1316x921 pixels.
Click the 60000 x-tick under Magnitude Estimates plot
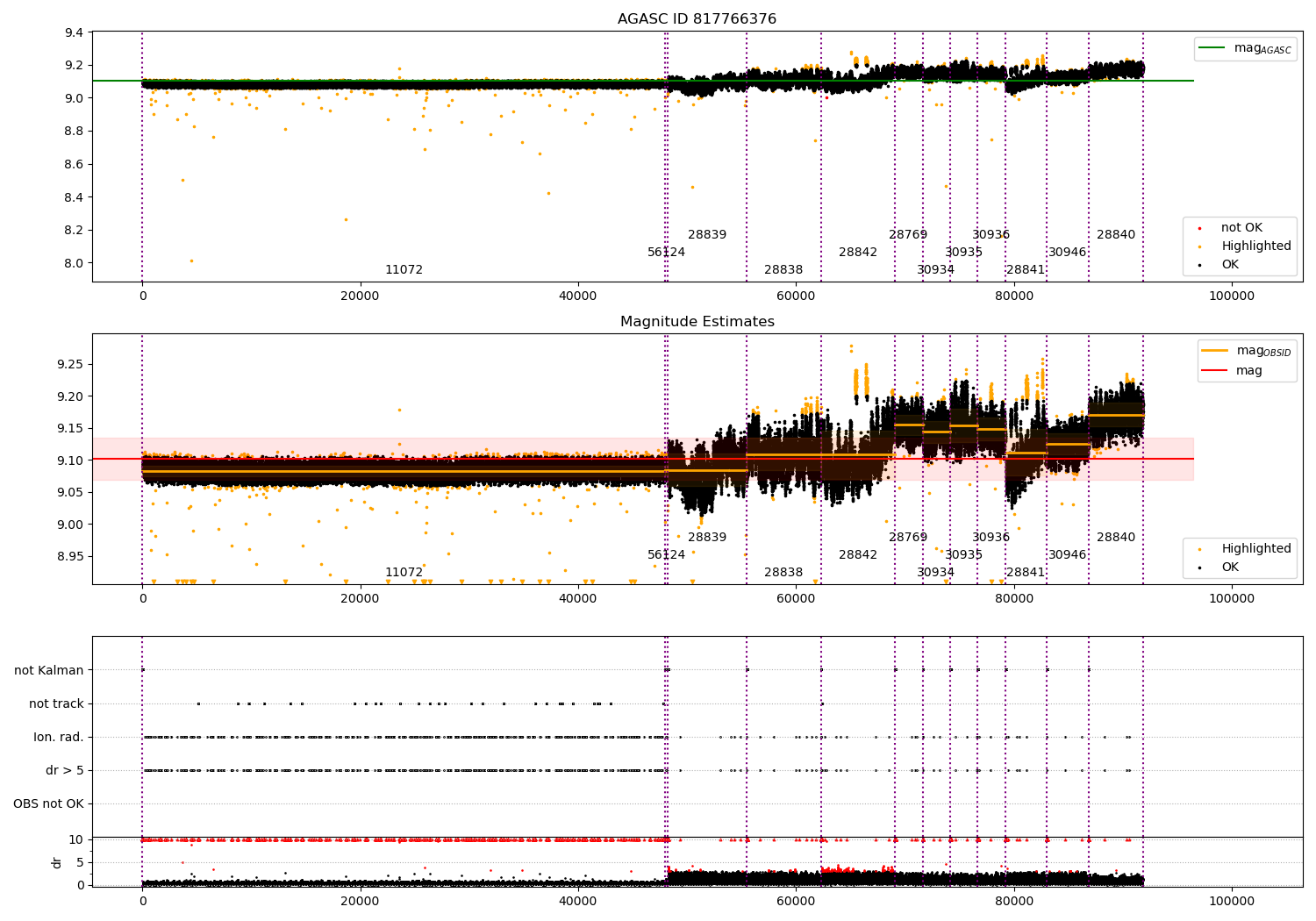click(796, 598)
